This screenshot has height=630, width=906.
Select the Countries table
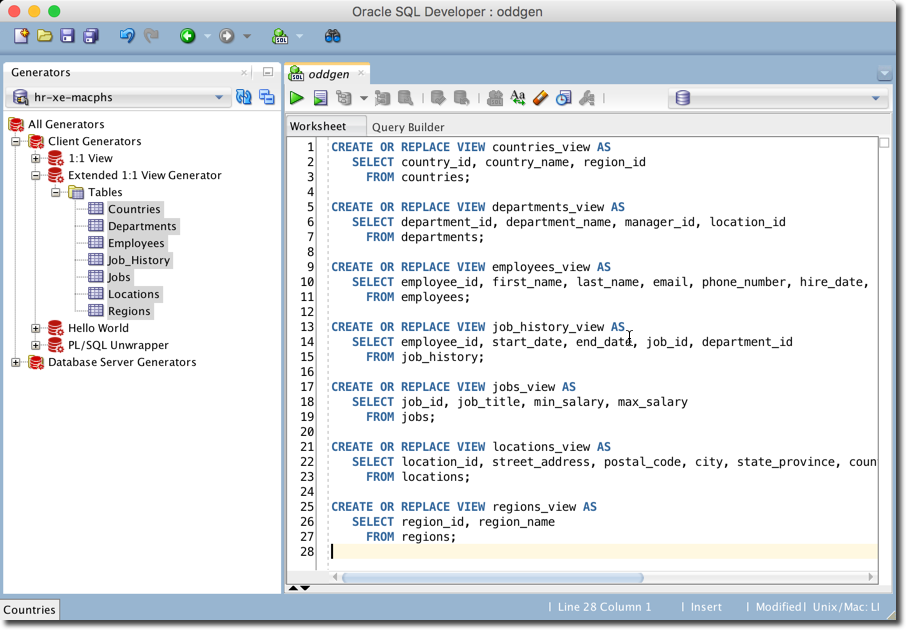tap(134, 209)
